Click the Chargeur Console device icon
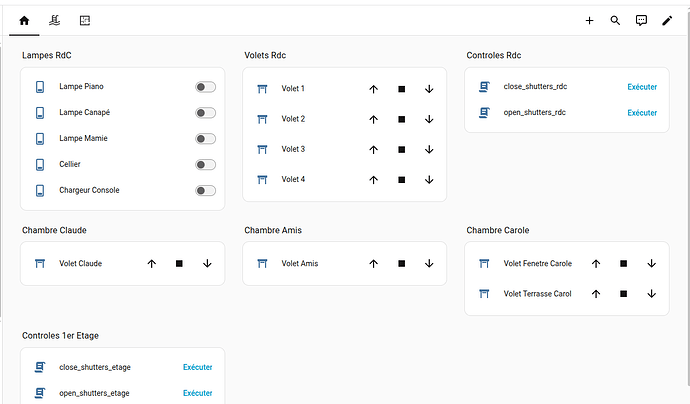 coord(40,191)
